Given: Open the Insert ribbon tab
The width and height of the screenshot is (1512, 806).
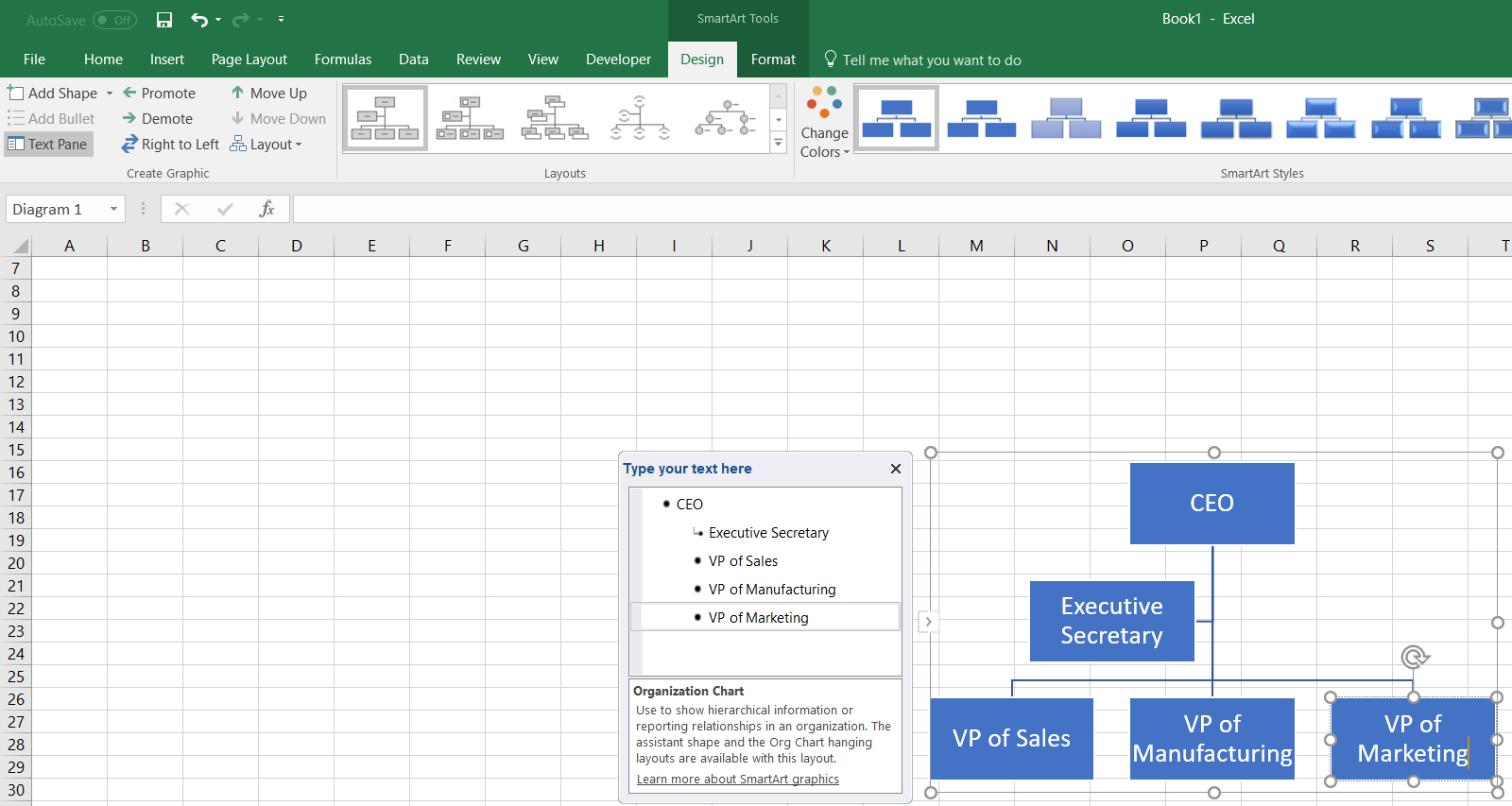Looking at the screenshot, I should pos(166,59).
